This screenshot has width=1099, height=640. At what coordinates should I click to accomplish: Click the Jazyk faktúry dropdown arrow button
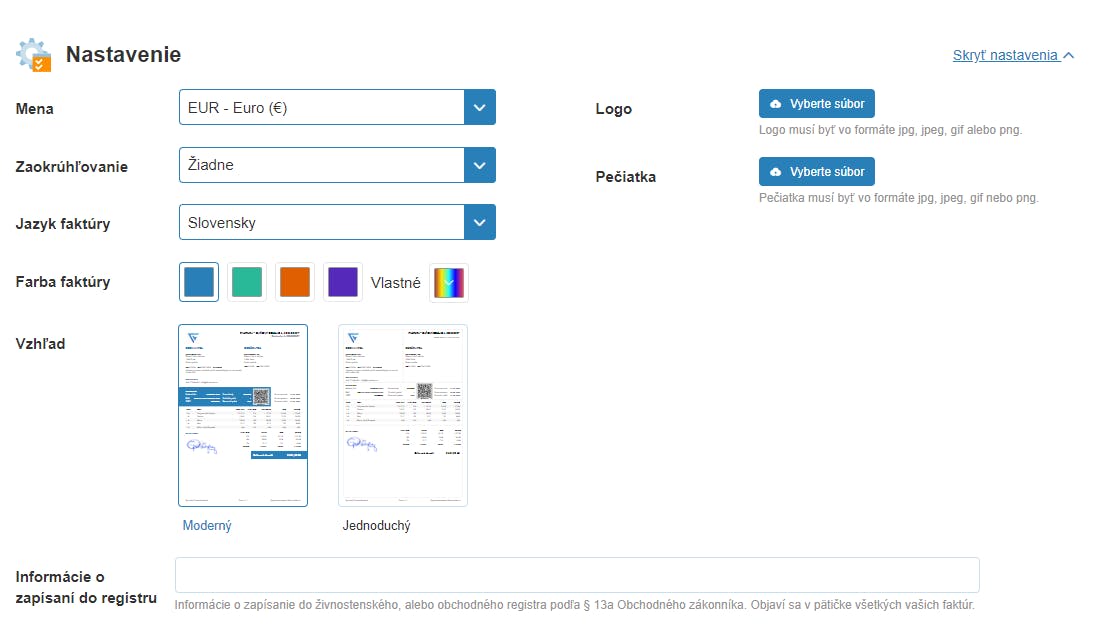pos(479,222)
